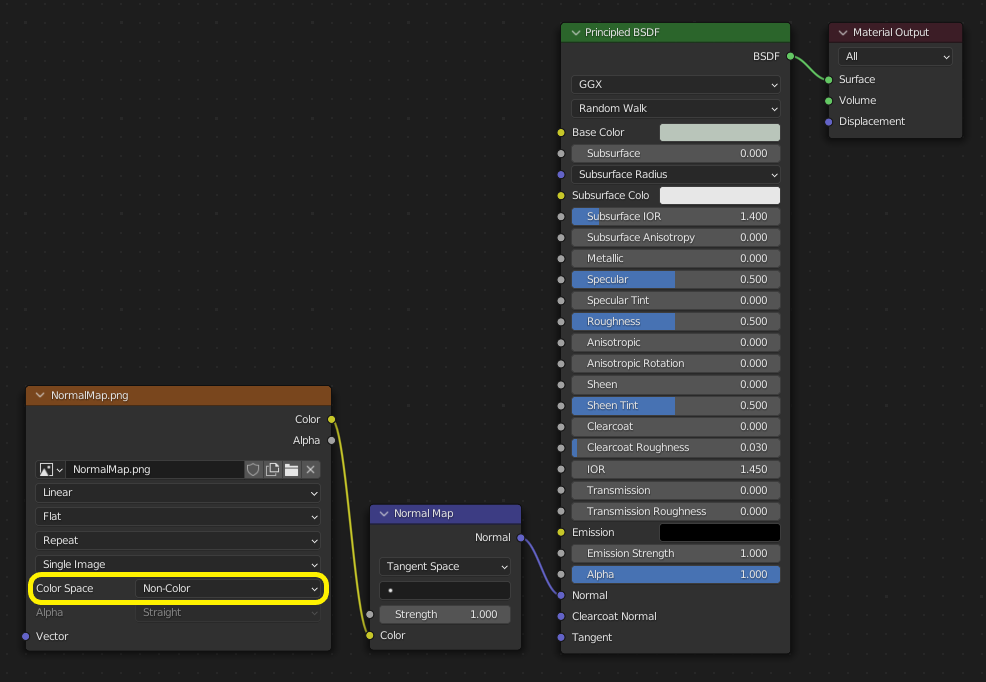Open the Tangent Space dropdown
This screenshot has height=682, width=986.
pos(444,566)
